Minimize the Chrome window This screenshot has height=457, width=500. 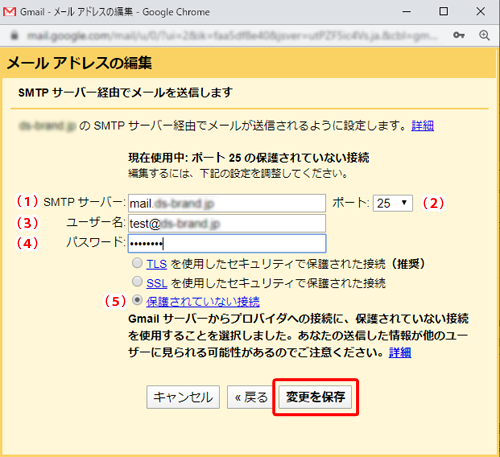(406, 12)
